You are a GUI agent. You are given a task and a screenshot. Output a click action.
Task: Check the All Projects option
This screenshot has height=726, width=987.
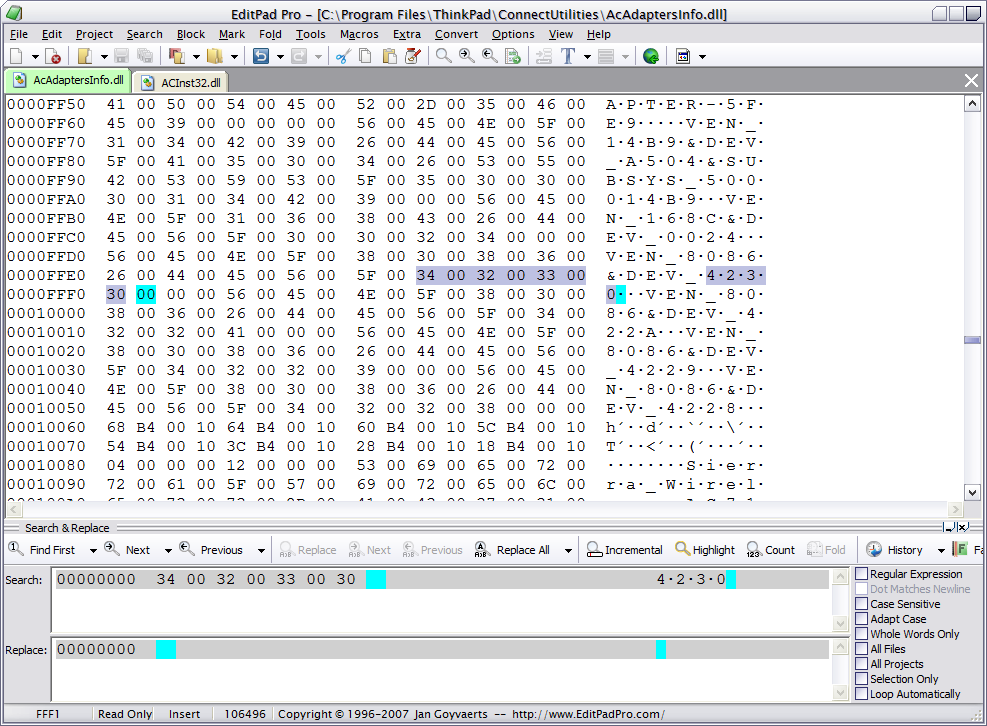[x=862, y=664]
